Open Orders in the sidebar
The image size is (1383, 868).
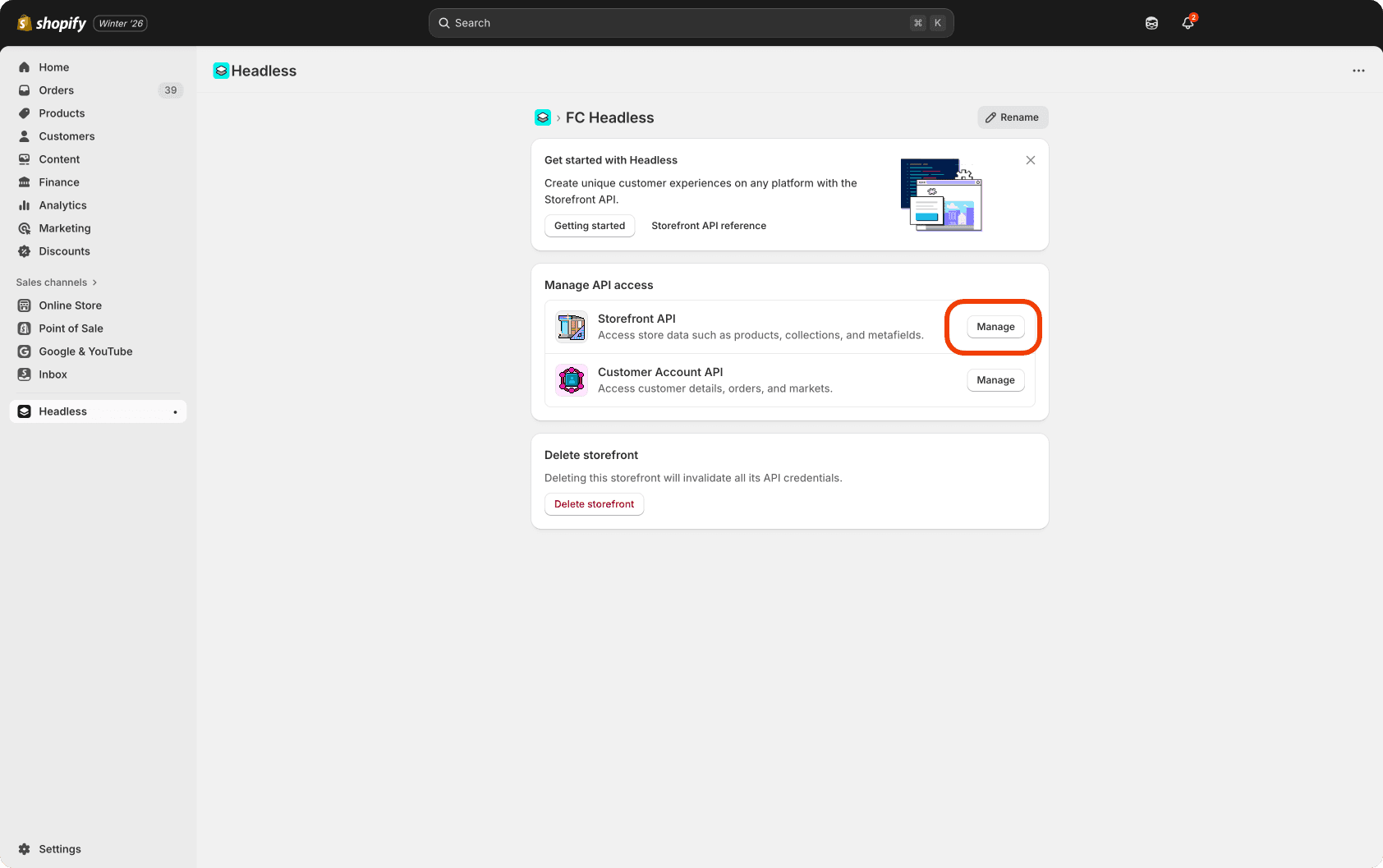98,90
